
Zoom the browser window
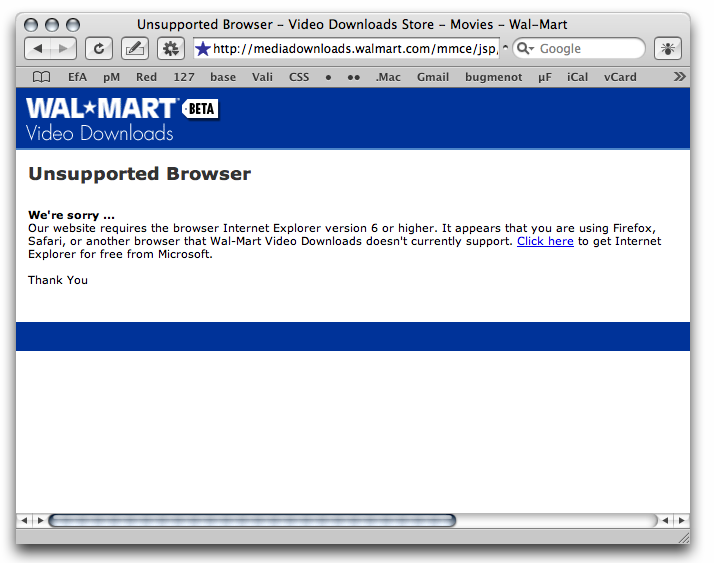[x=73, y=25]
